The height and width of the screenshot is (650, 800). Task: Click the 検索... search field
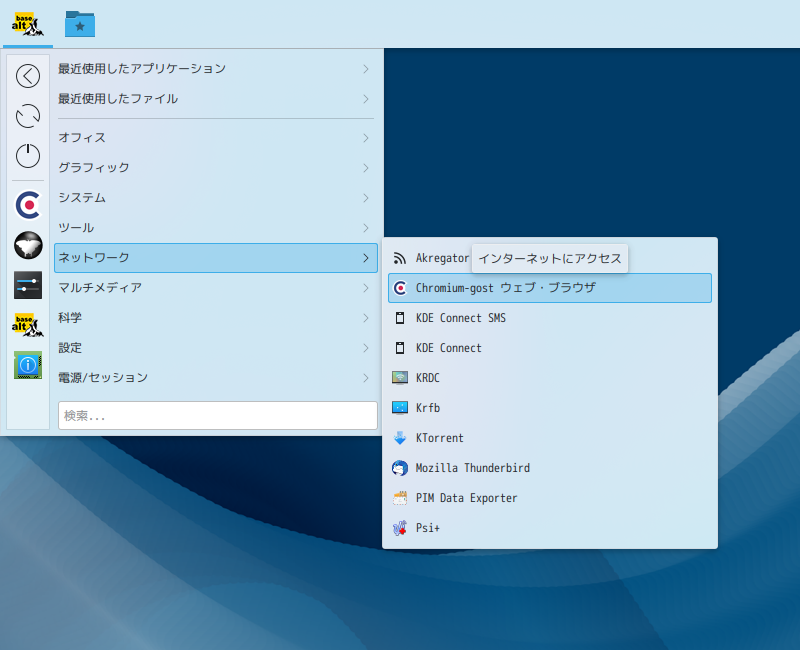click(x=218, y=416)
